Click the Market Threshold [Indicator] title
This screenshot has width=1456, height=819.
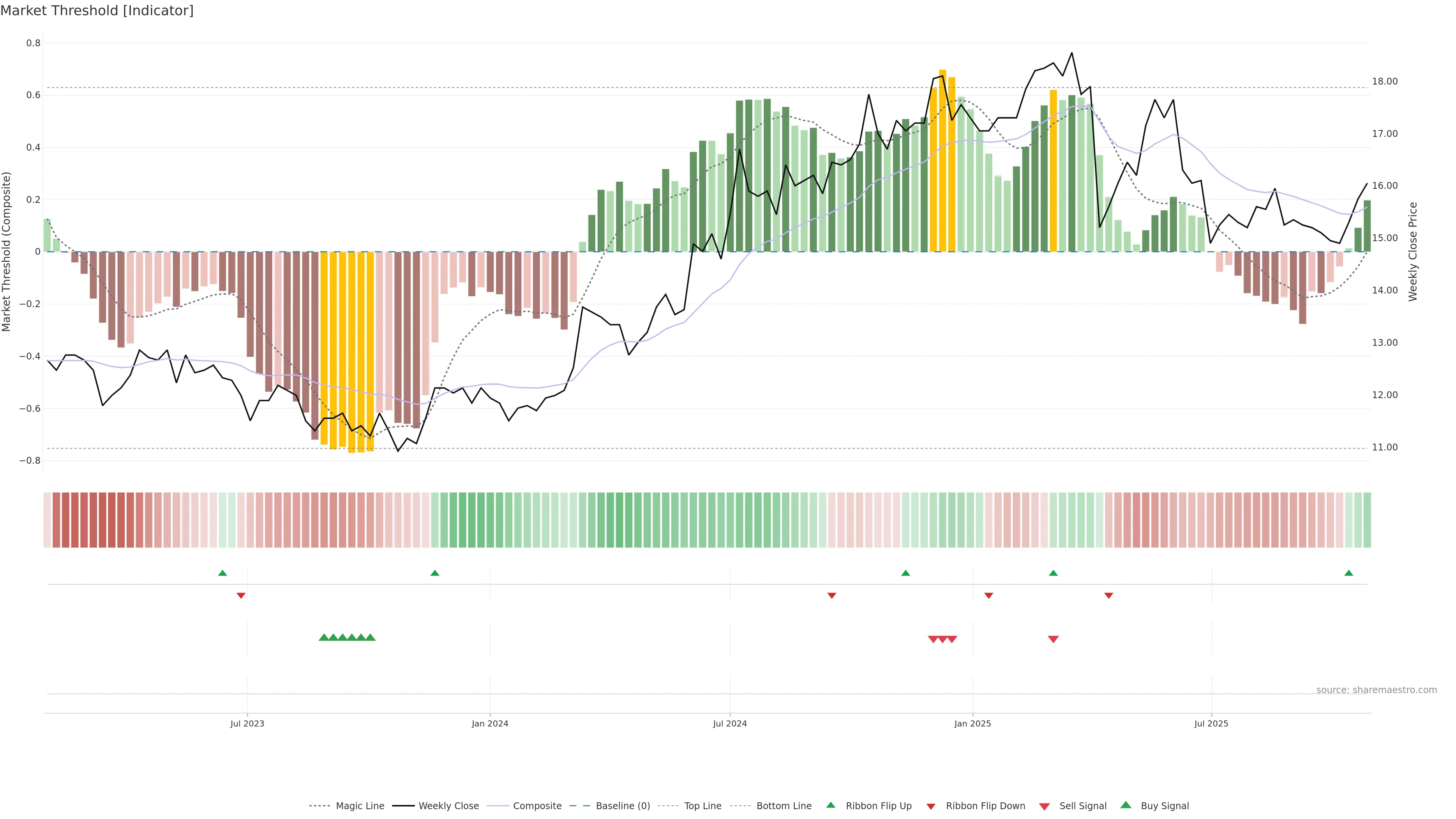click(x=97, y=11)
